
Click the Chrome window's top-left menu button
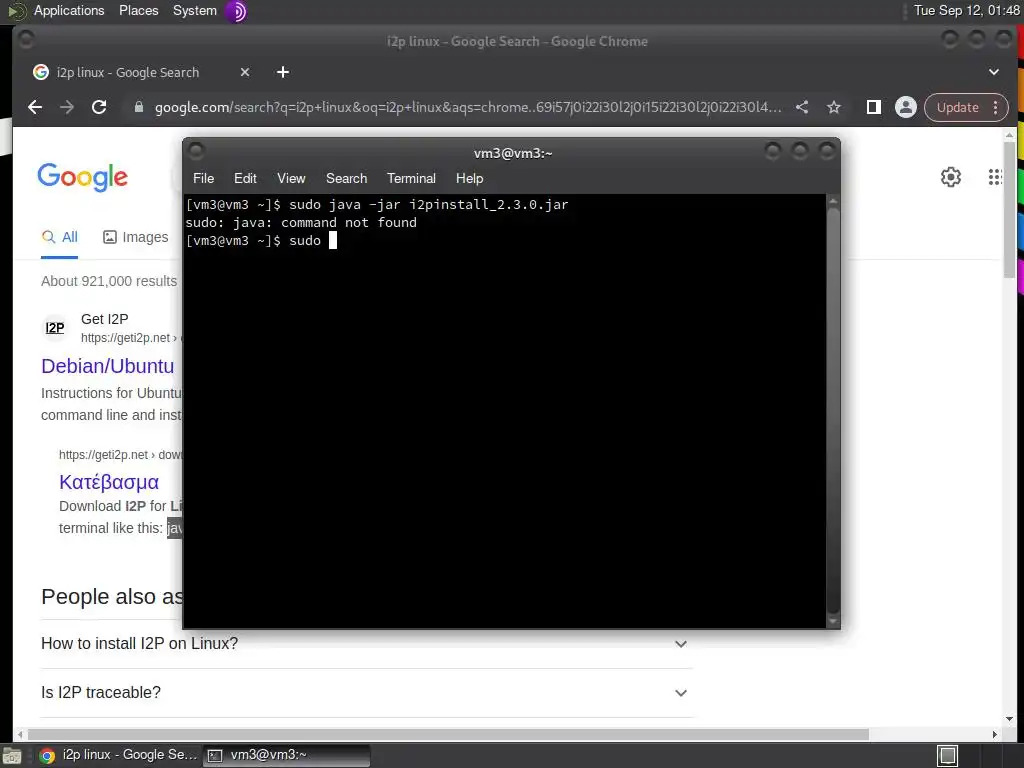(26, 40)
